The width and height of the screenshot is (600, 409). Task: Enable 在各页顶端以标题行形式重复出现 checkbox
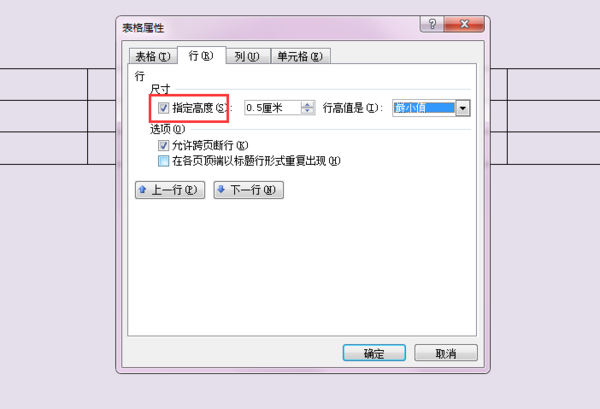pyautogui.click(x=163, y=161)
